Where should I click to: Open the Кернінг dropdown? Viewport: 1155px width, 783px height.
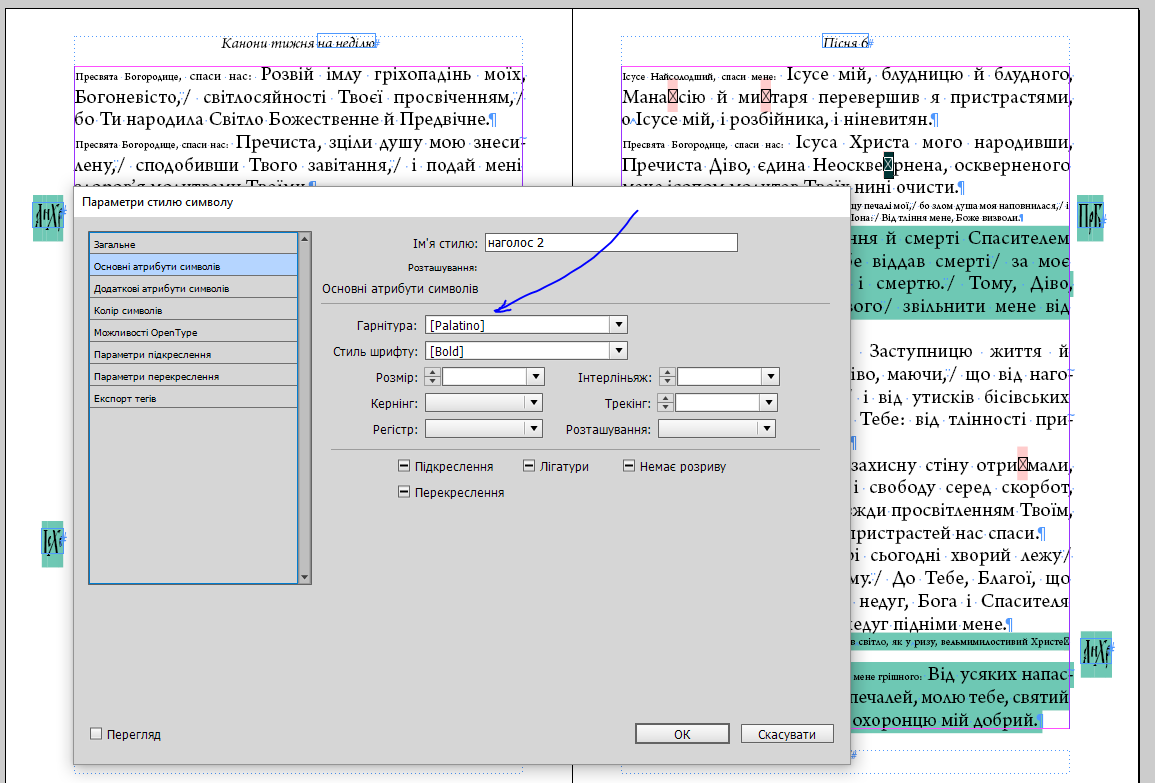(x=534, y=402)
